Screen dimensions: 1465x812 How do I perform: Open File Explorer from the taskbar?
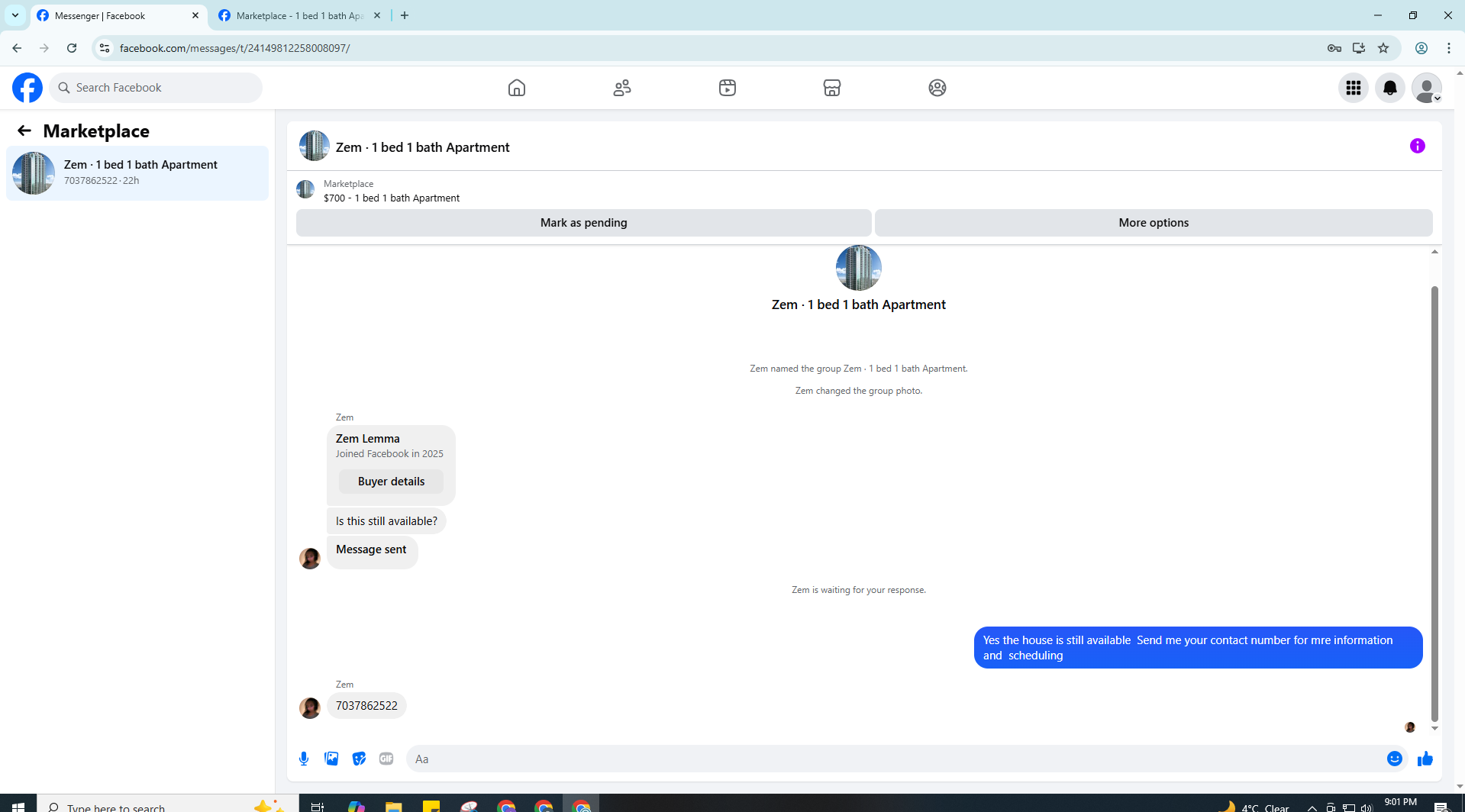coord(393,806)
